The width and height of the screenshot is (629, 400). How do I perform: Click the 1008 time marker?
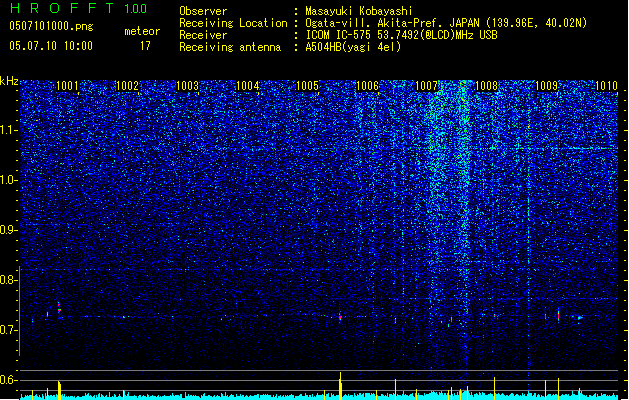pyautogui.click(x=487, y=86)
